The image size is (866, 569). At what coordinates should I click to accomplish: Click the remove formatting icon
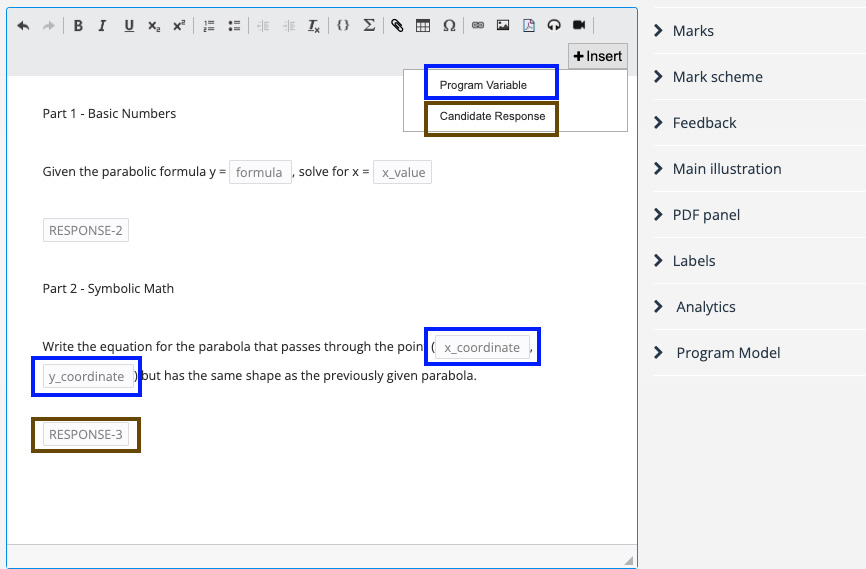(314, 26)
